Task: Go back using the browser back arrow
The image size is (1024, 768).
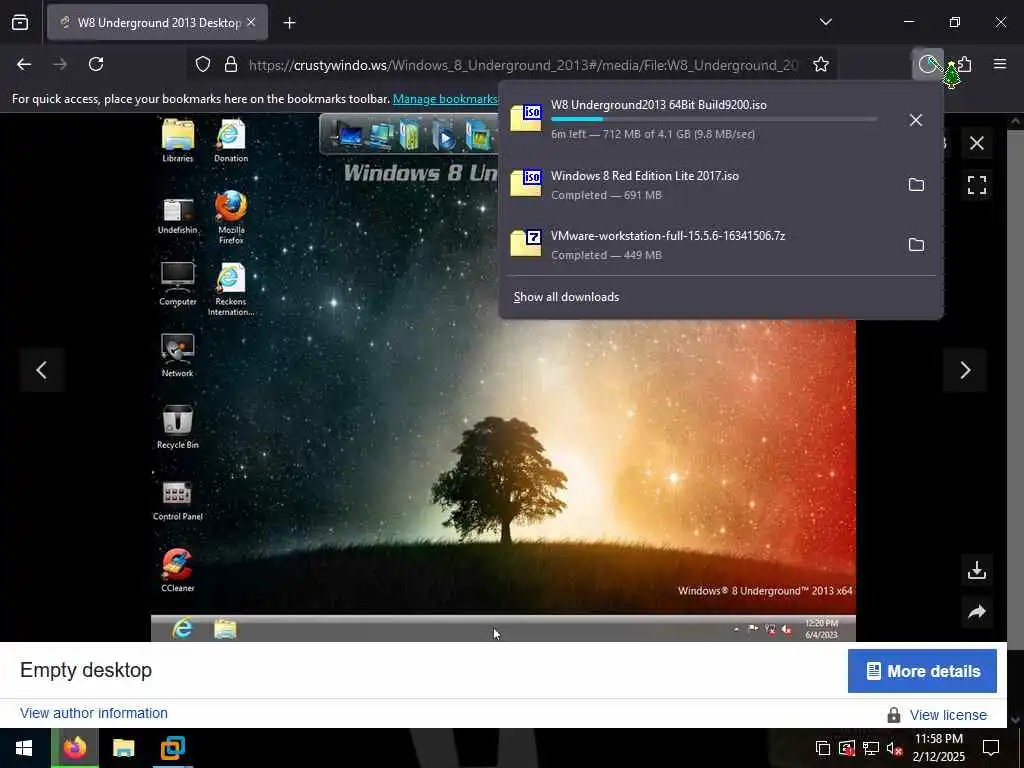Action: [24, 64]
